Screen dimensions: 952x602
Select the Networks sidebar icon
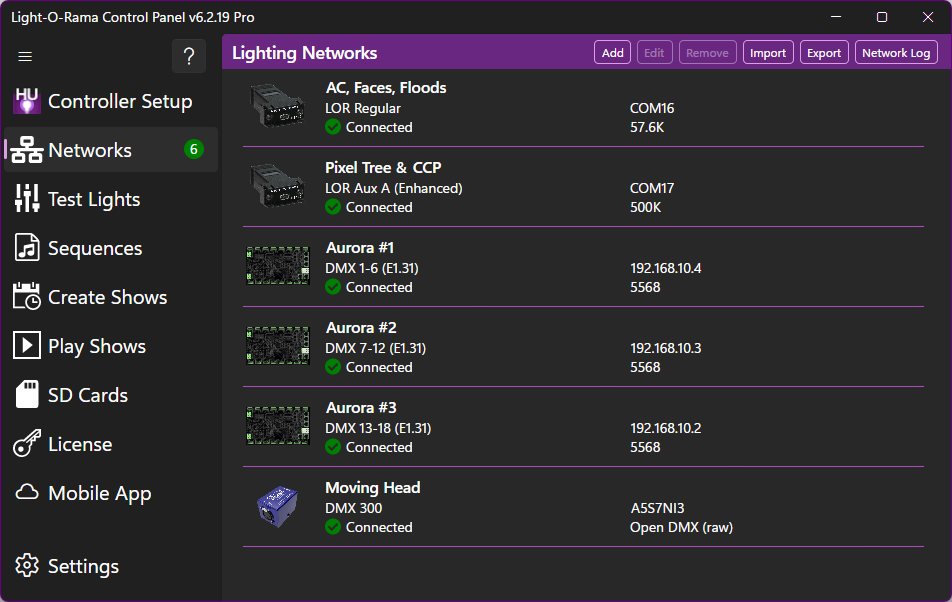coord(25,150)
